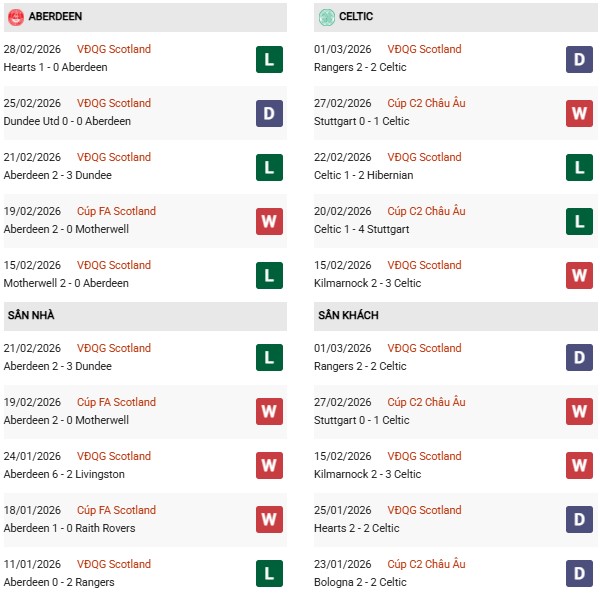Click the W badge for Aberdeen 6 - 2 Livingston
Image resolution: width=600 pixels, height=595 pixels.
(x=269, y=466)
